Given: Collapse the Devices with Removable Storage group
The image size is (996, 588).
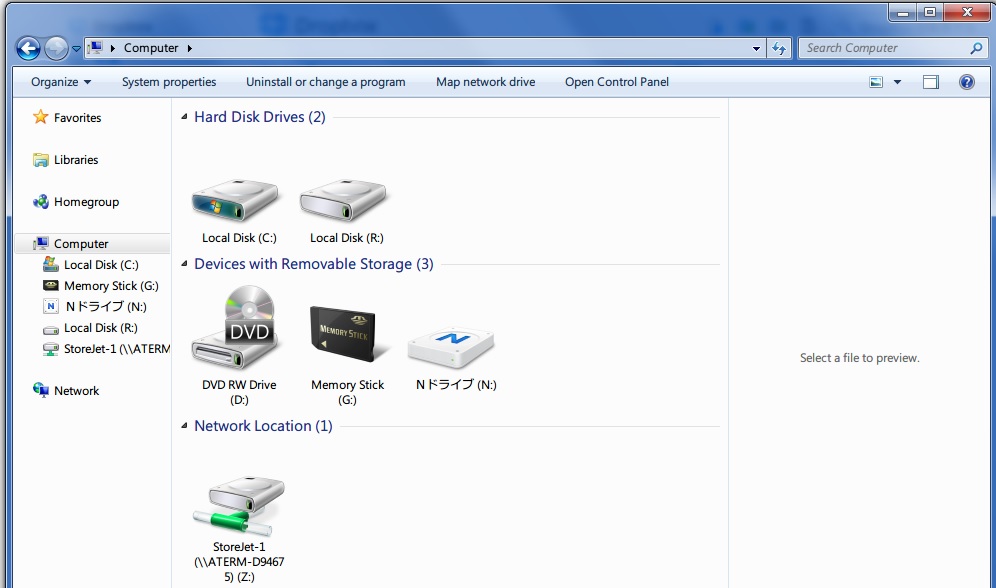Looking at the screenshot, I should click(x=184, y=265).
